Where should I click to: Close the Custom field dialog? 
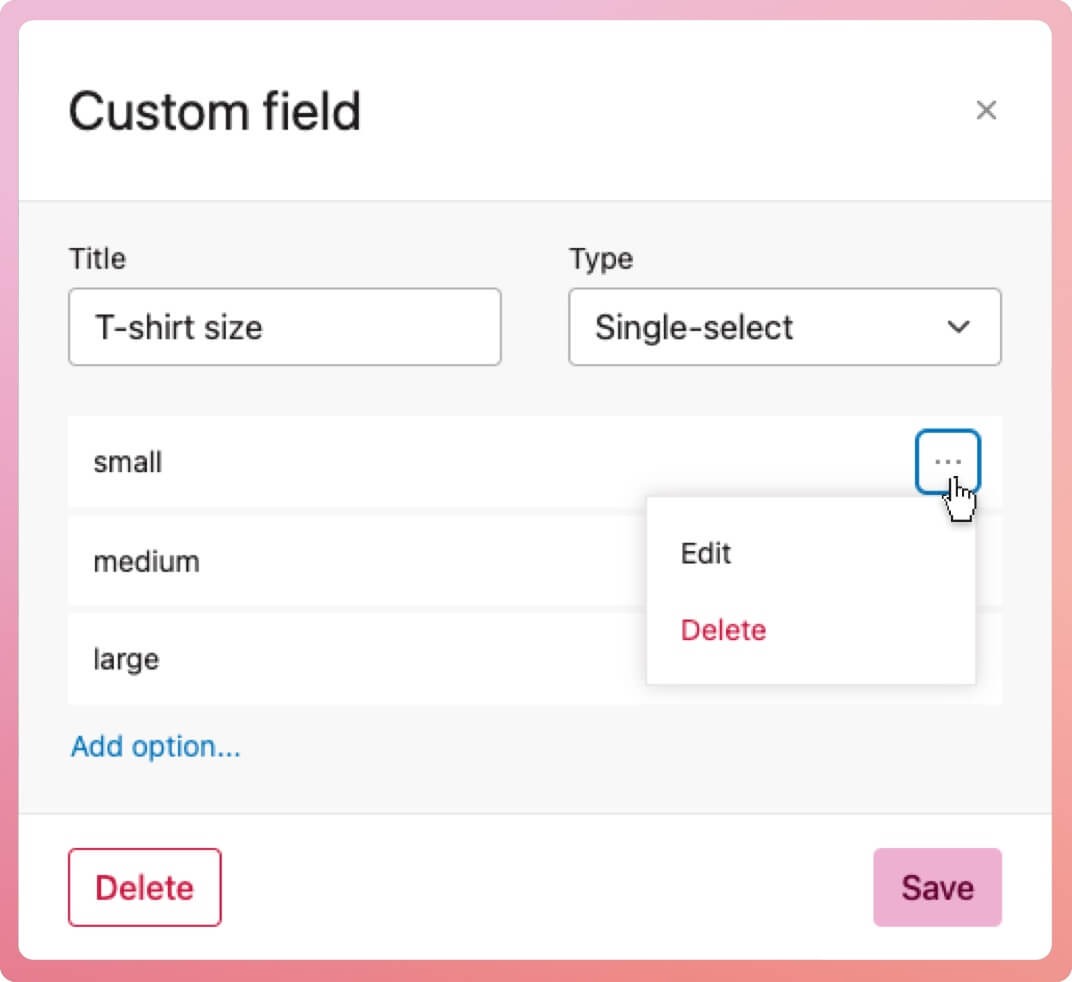pos(986,110)
